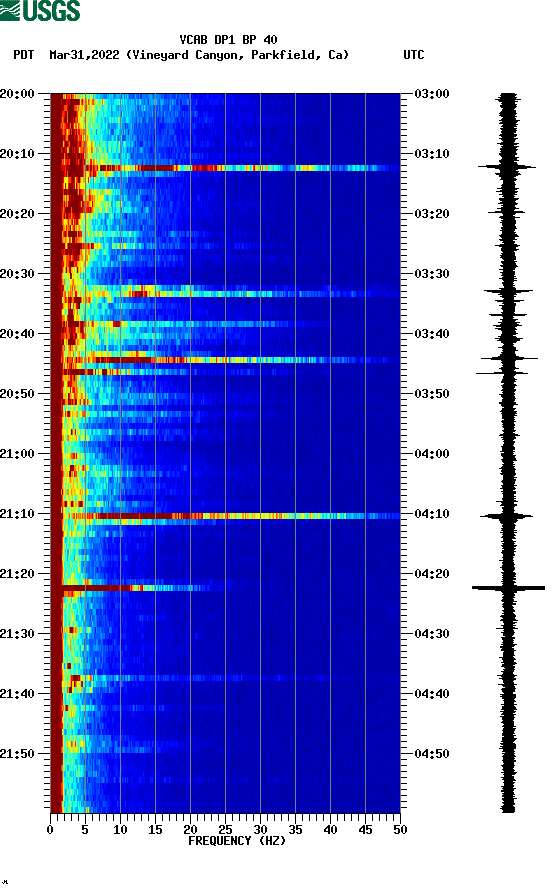Screen dimensions: 552x893
Task: Click the '21:00' PDT time label
Action: click(x=17, y=454)
